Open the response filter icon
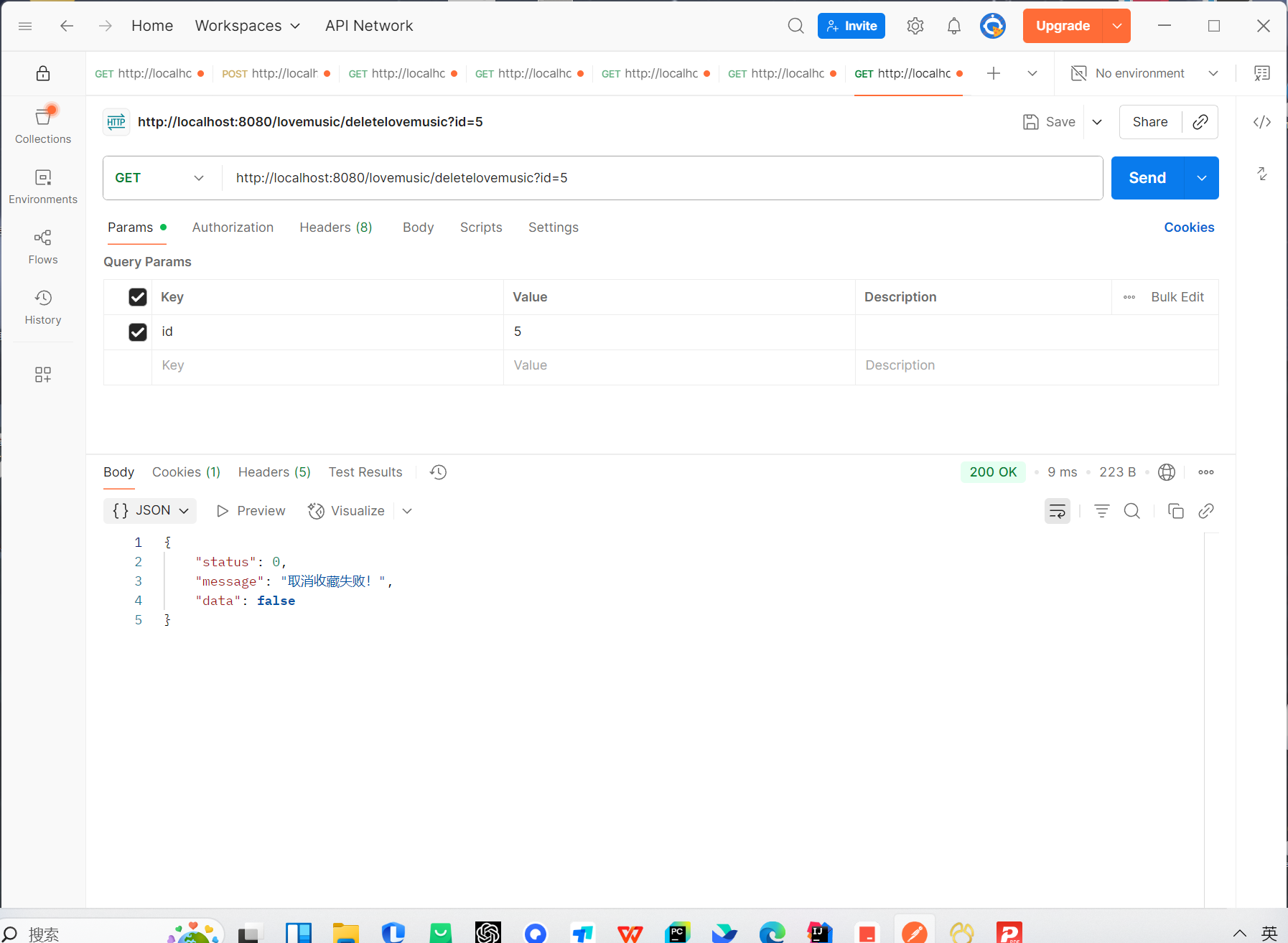Image resolution: width=1288 pixels, height=943 pixels. pos(1102,511)
